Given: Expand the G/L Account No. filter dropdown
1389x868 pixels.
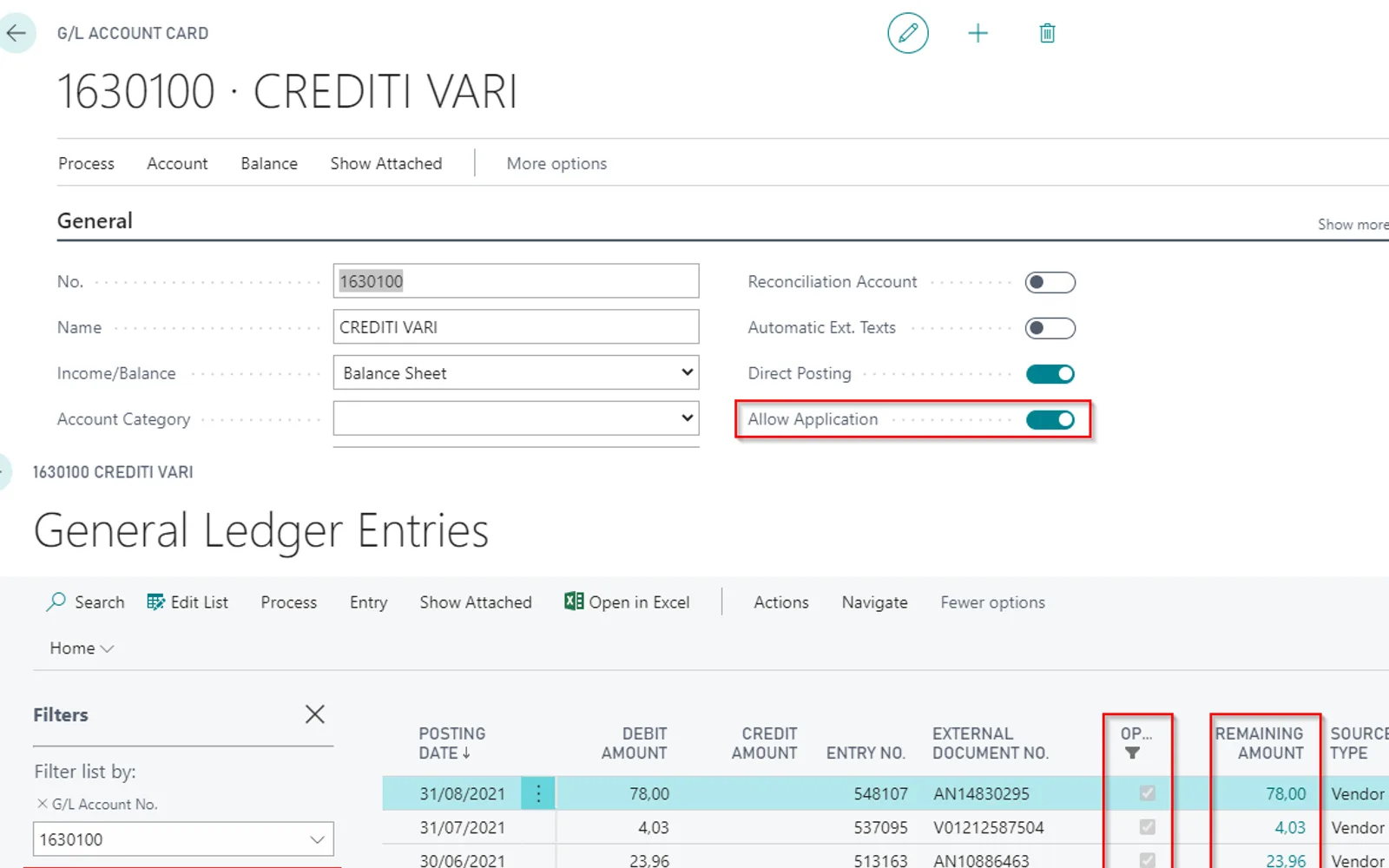Looking at the screenshot, I should (317, 839).
